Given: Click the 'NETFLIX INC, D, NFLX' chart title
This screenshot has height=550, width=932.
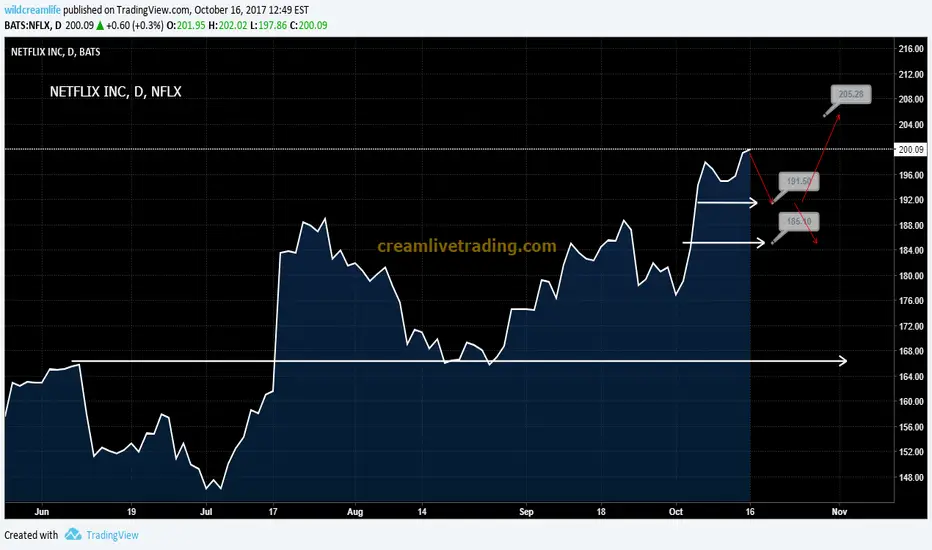Looking at the screenshot, I should [115, 92].
